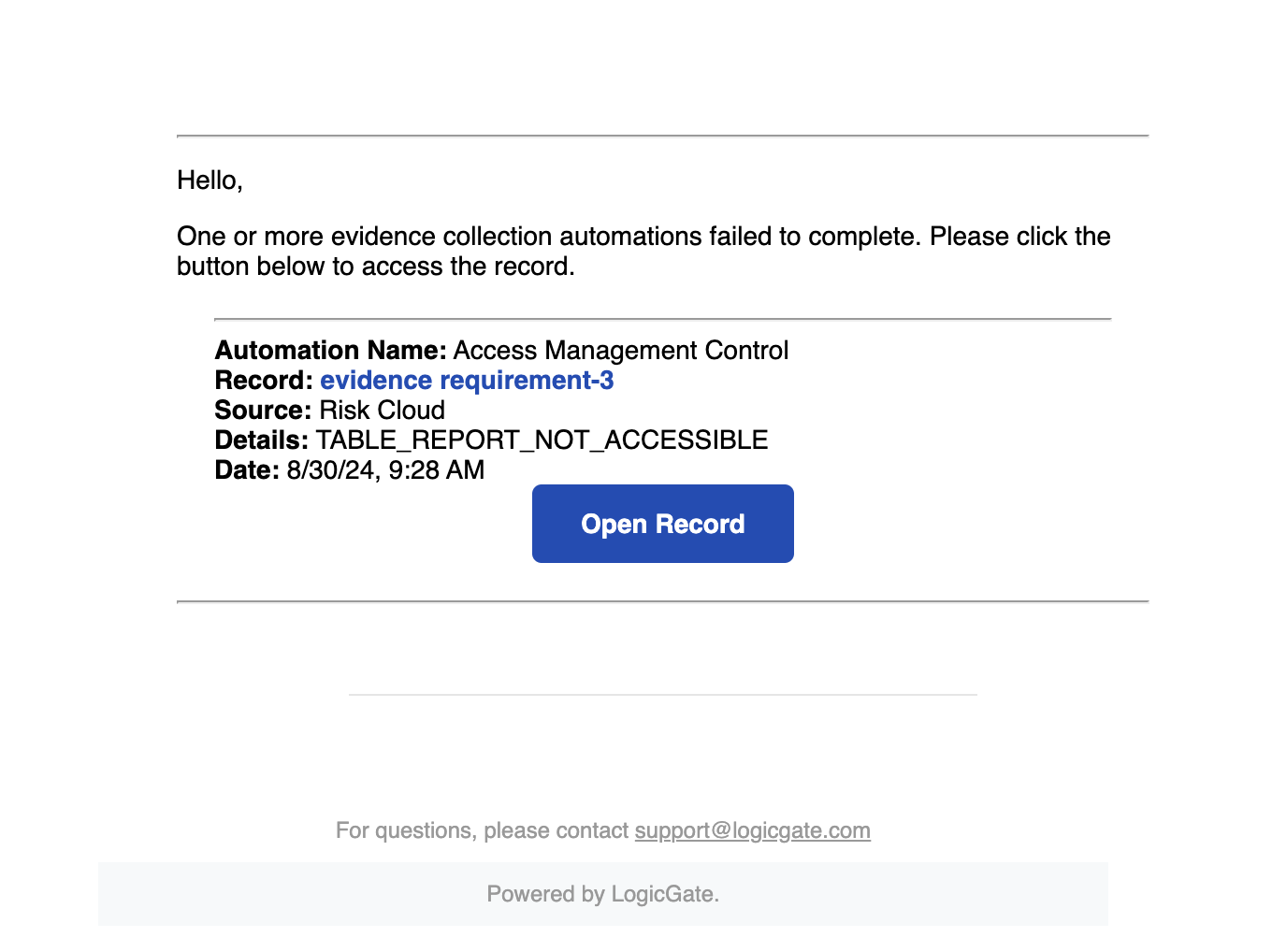Click the TABLE_REPORT_NOT_ACCESSIBLE error text
Screen dimensions: 1272x952
pos(542,440)
